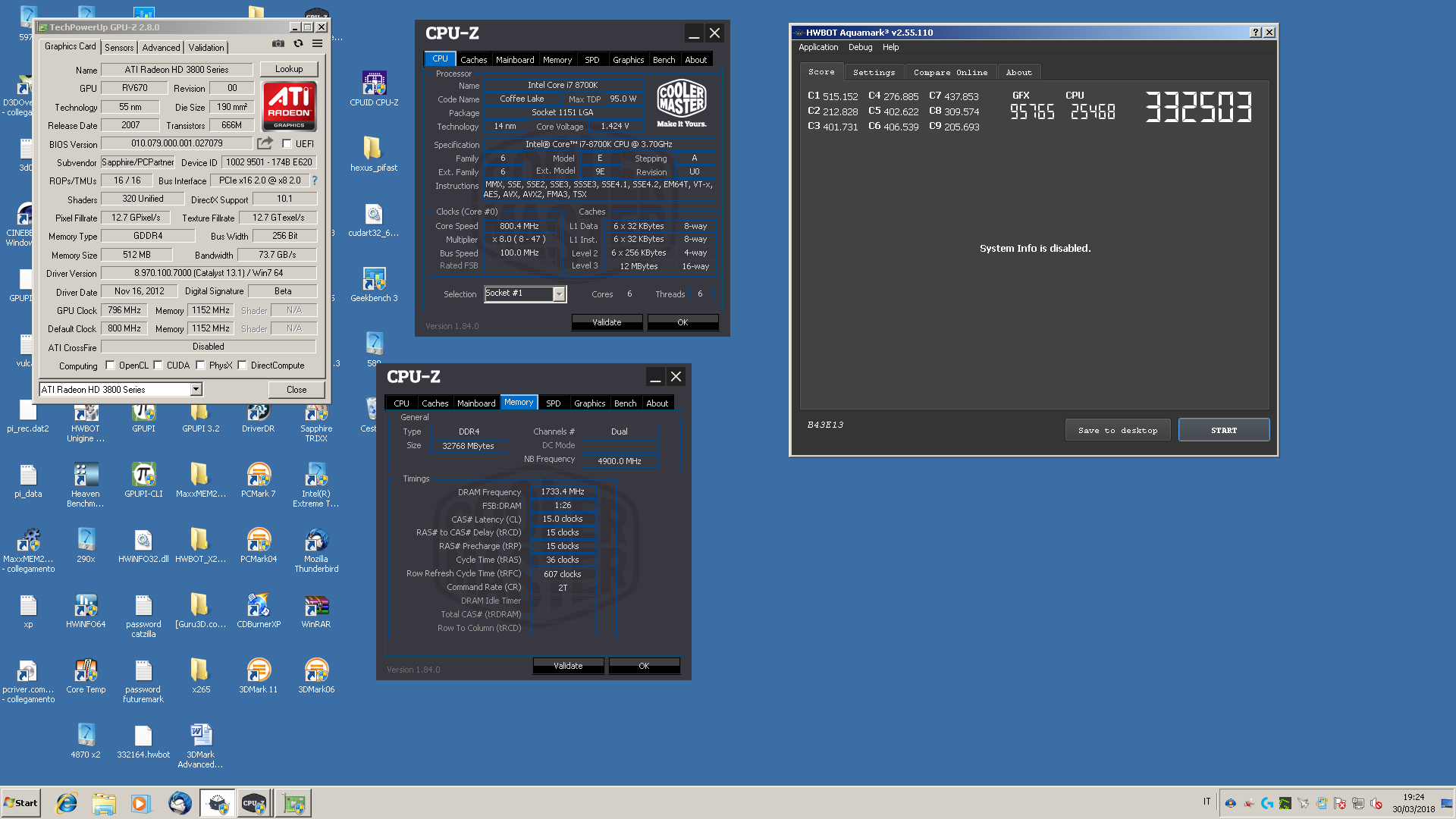Open the CPUID CPU-Z desktop icon

pos(374,89)
